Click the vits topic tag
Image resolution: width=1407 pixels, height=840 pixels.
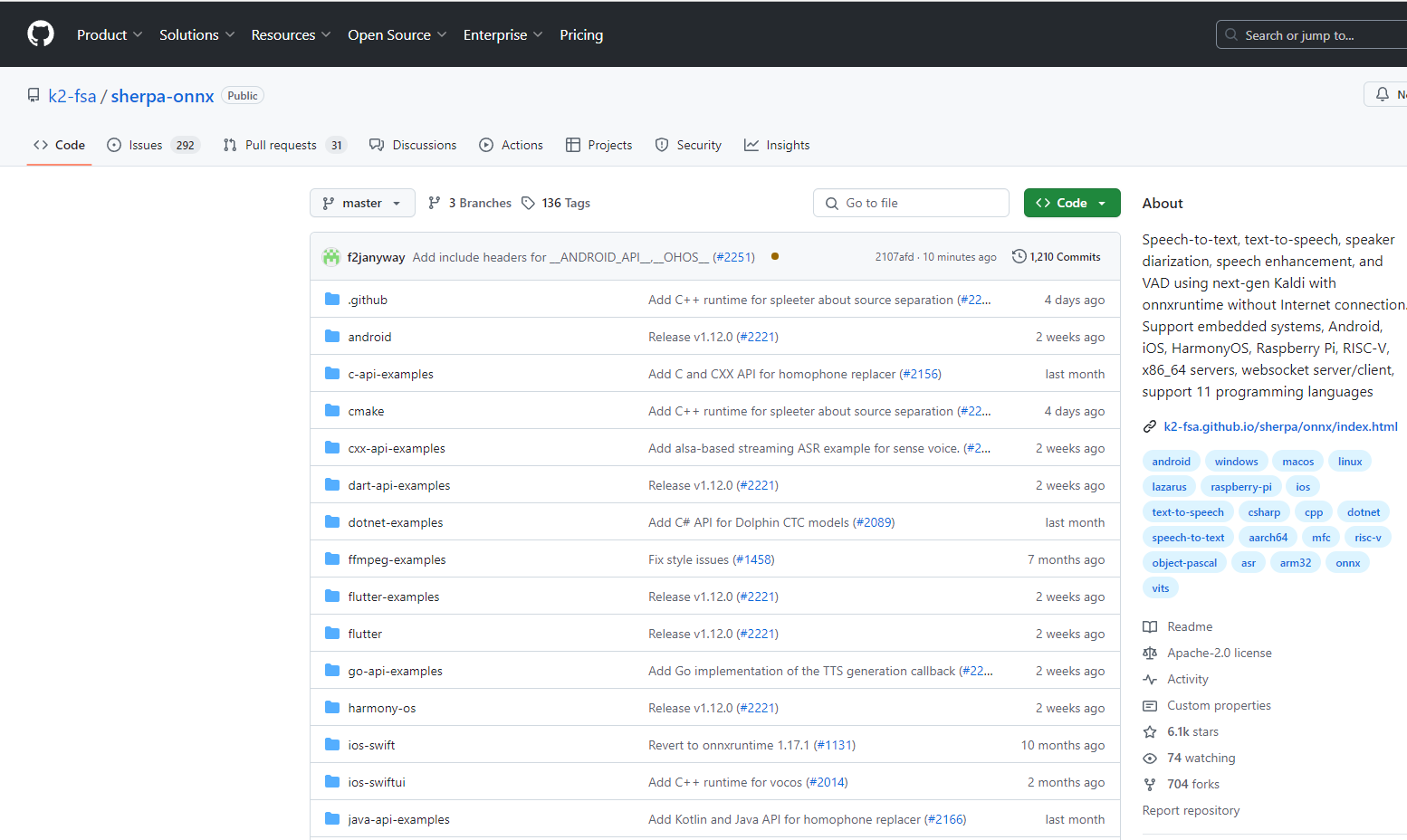pos(1161,588)
